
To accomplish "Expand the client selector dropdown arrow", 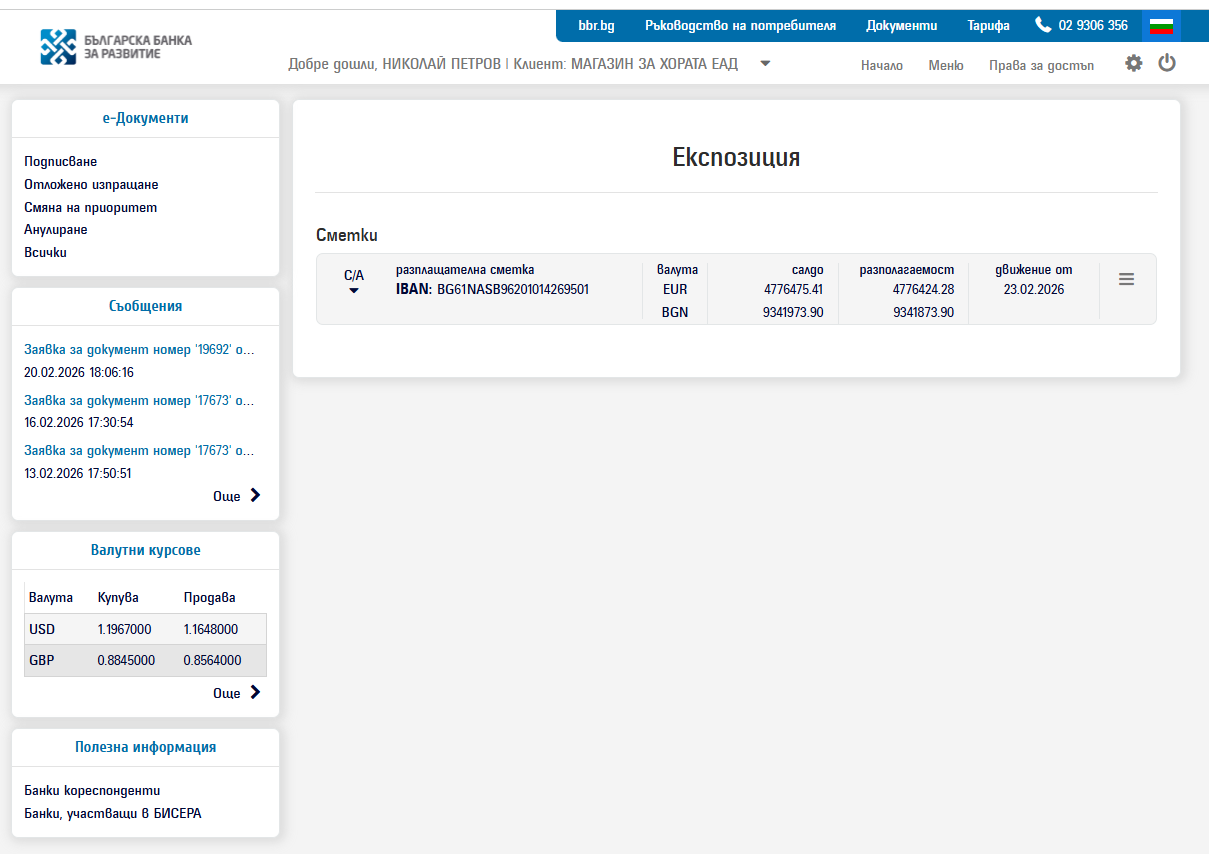I will [765, 63].
